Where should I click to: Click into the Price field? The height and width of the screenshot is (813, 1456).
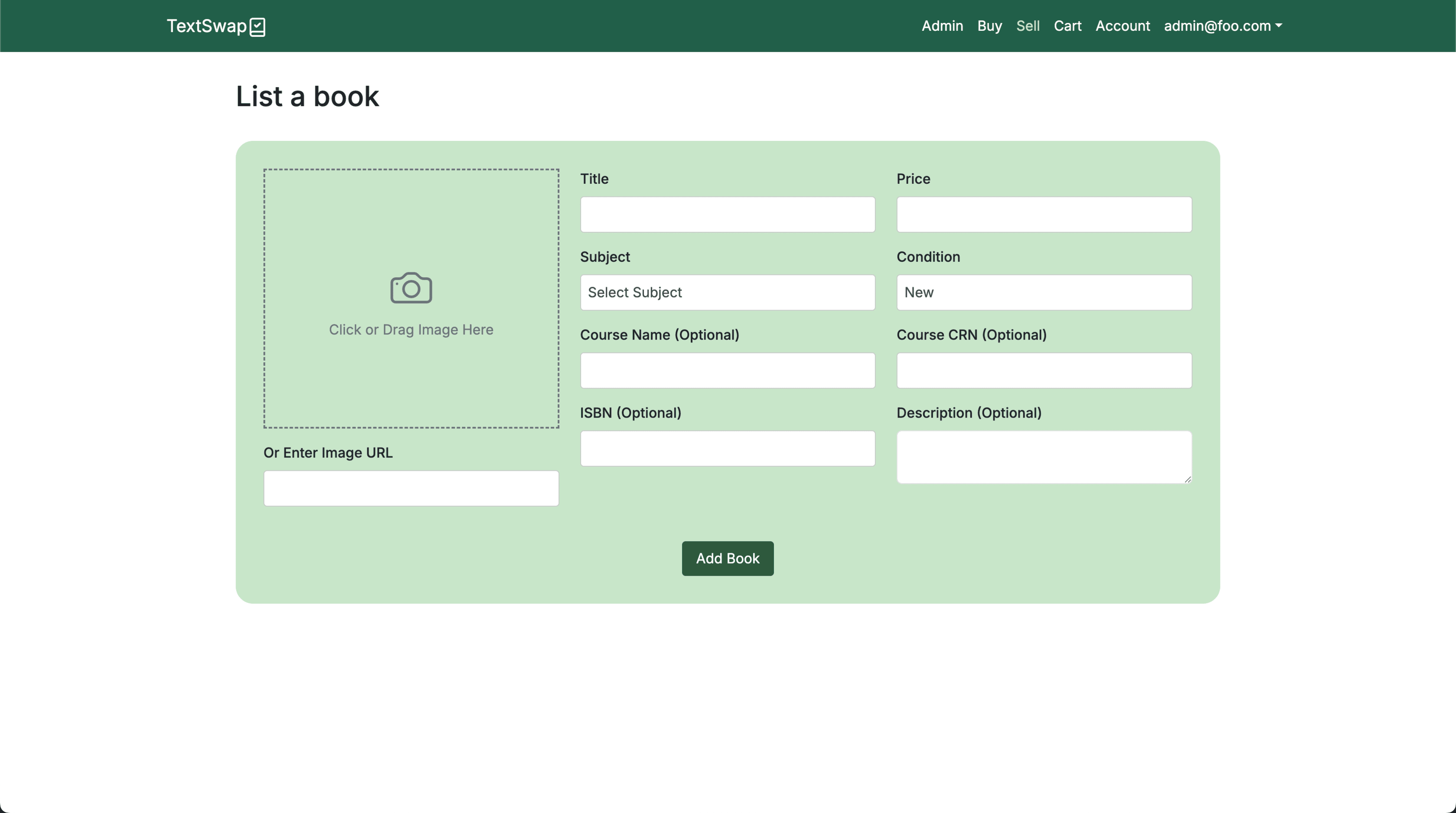coord(1043,214)
